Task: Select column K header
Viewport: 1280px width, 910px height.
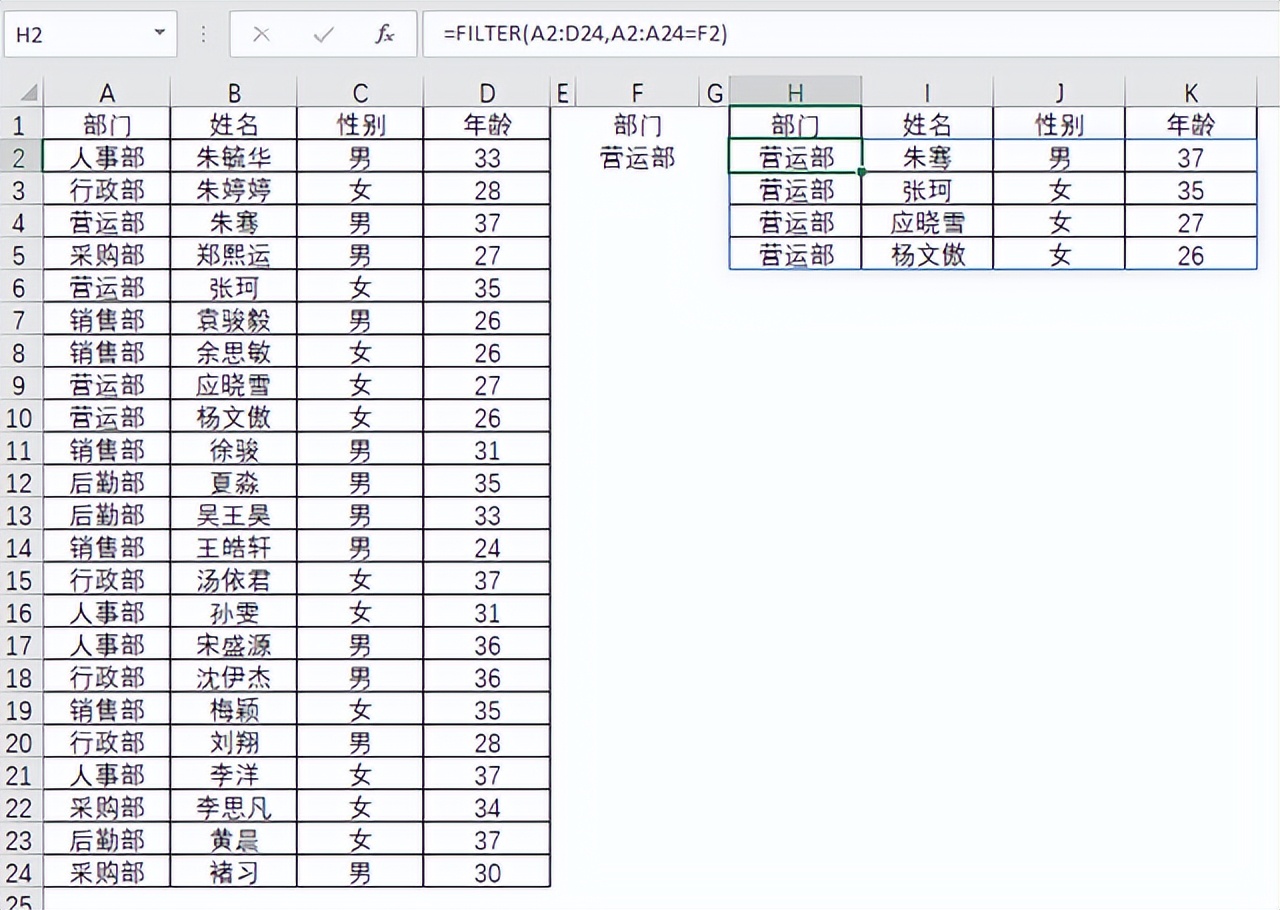Action: 1191,93
